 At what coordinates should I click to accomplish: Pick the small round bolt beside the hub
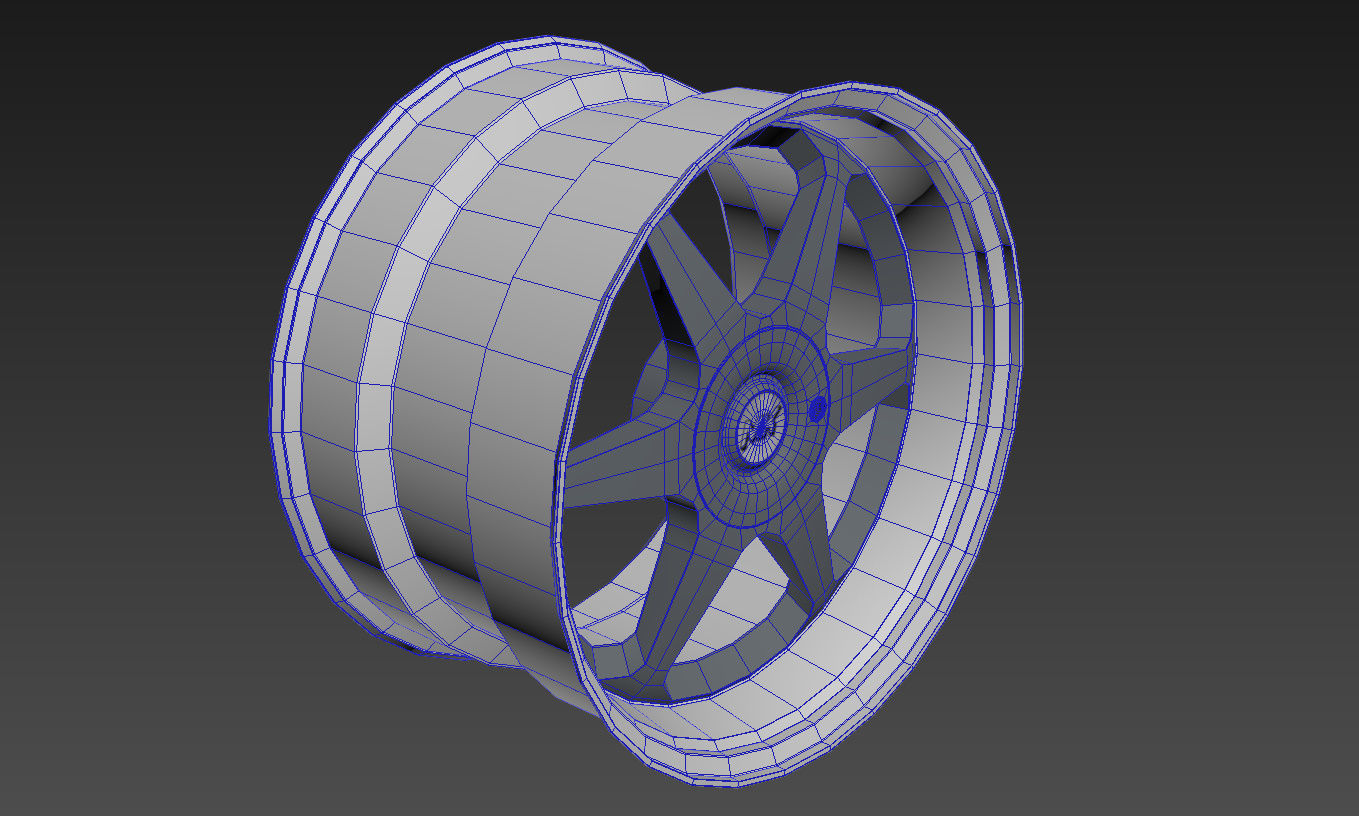818,407
